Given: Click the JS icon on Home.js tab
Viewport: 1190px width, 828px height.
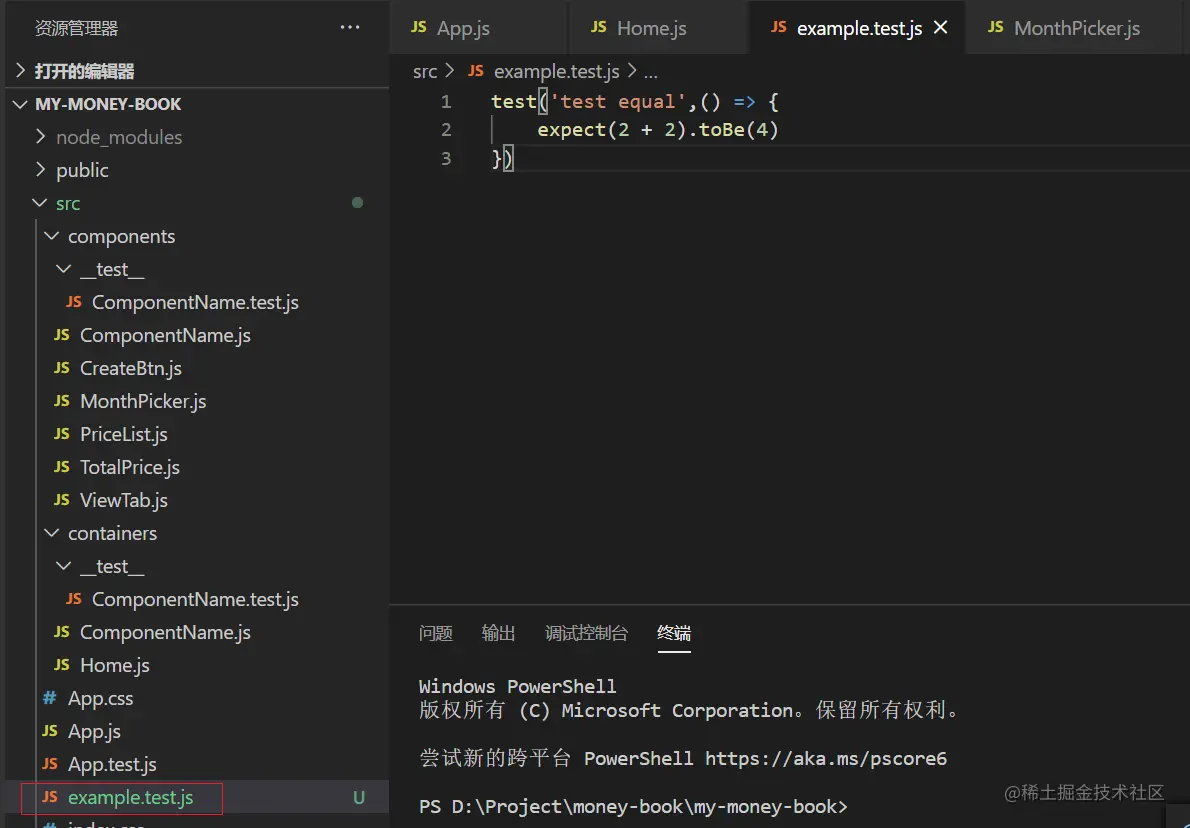Looking at the screenshot, I should point(599,27).
